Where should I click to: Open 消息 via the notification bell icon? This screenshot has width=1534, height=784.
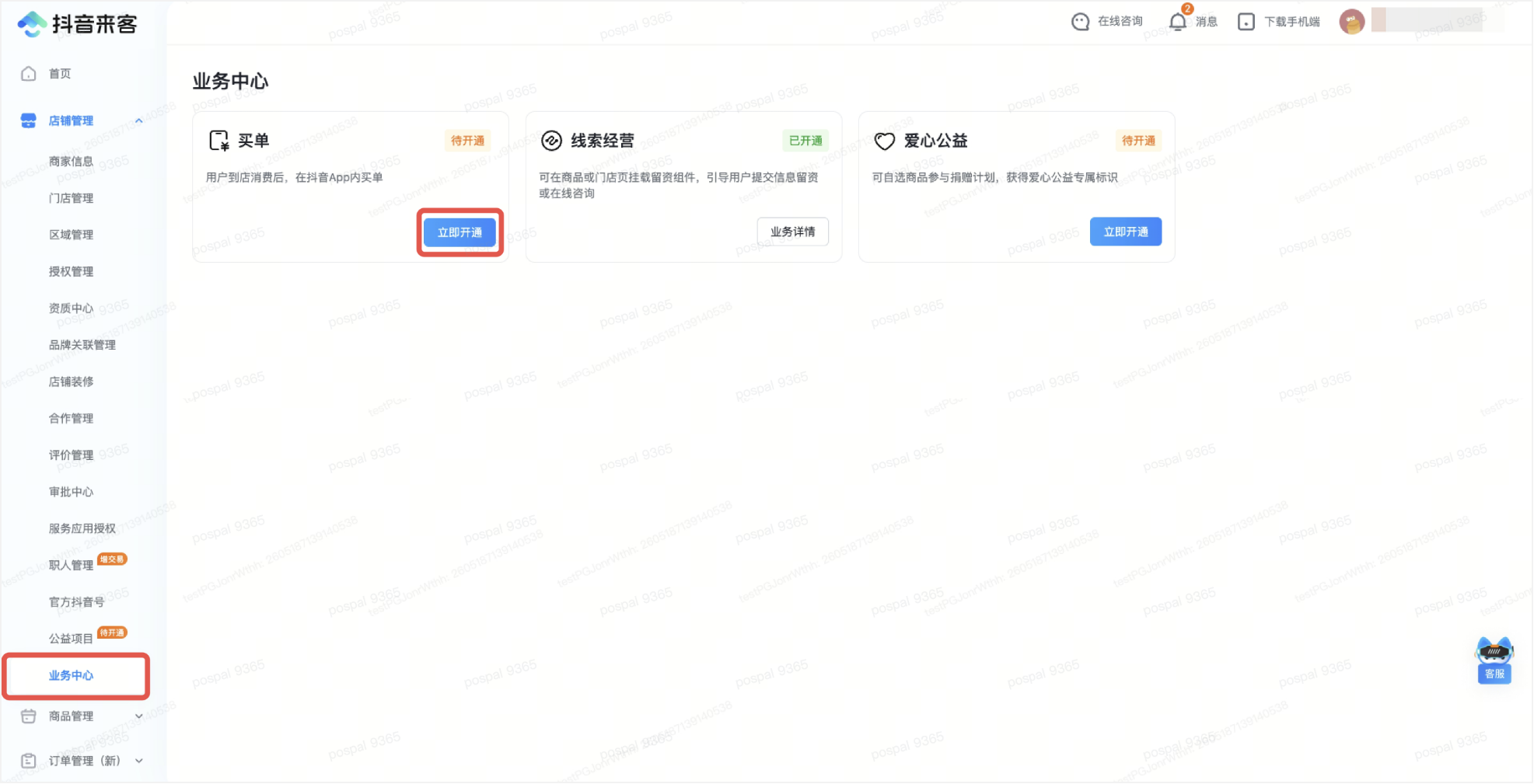tap(1178, 21)
